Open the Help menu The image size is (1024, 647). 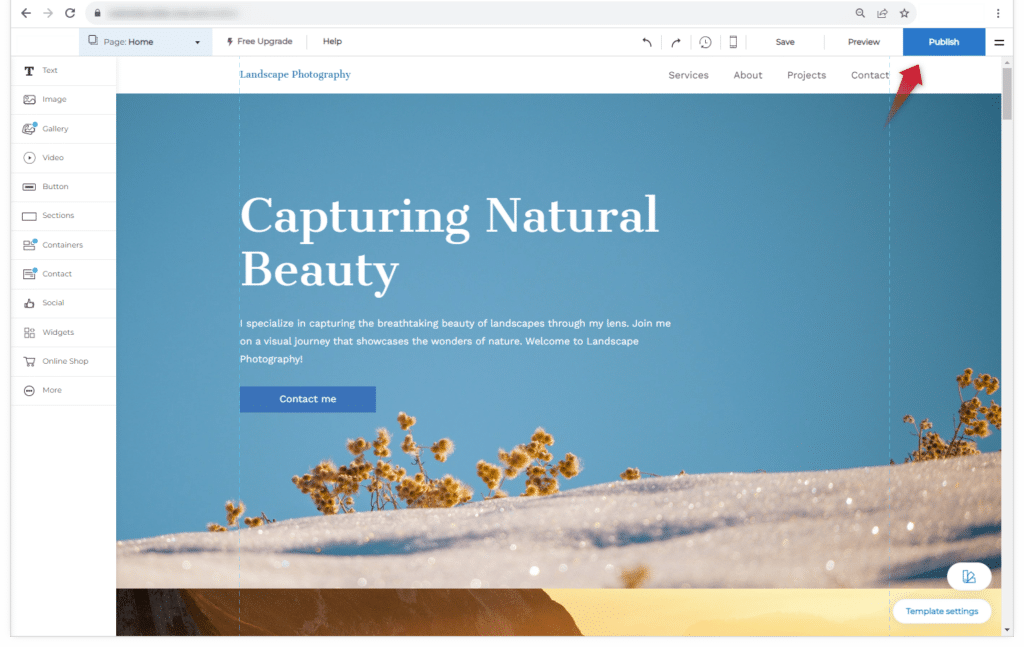(x=332, y=42)
